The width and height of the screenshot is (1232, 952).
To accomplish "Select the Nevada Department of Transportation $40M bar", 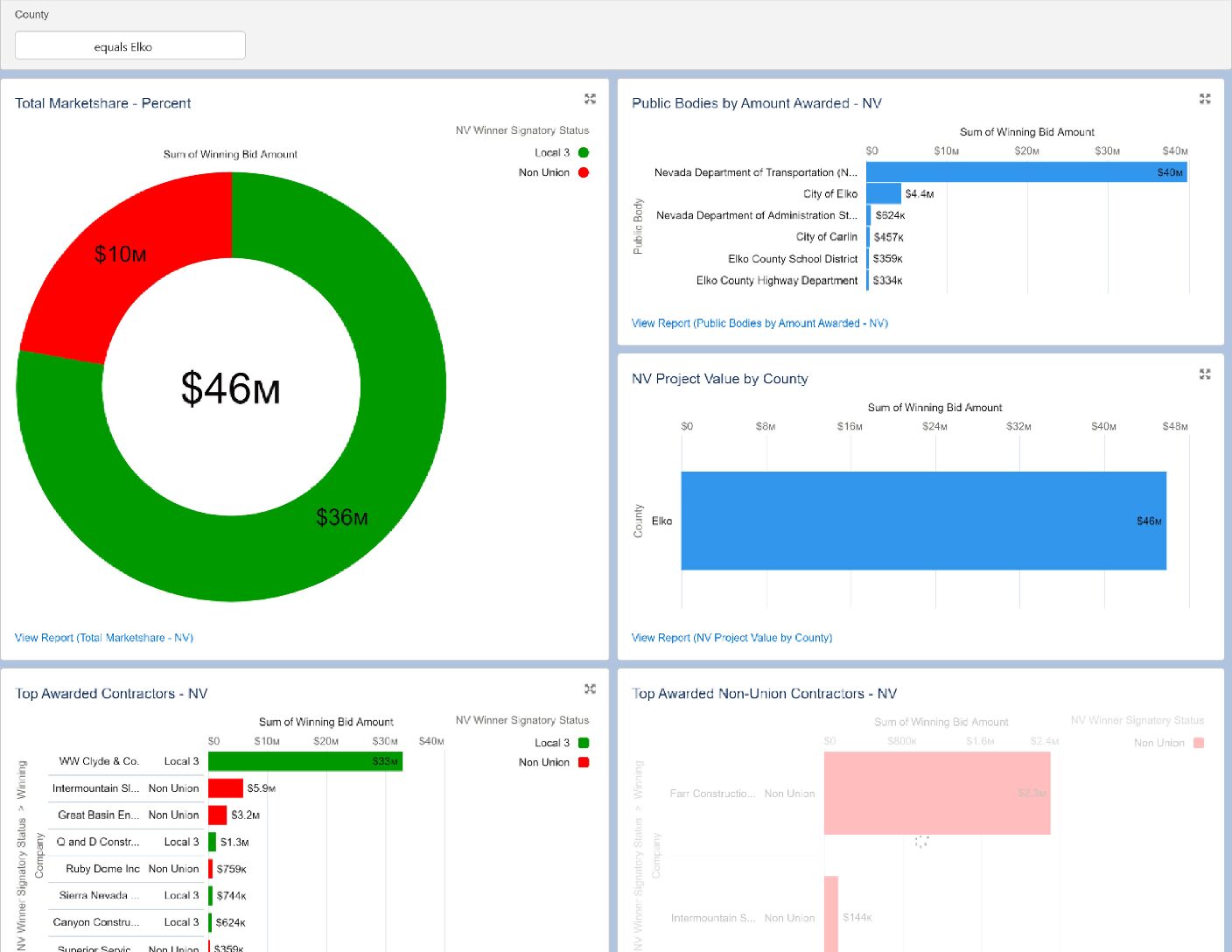I will pyautogui.click(x=1026, y=172).
